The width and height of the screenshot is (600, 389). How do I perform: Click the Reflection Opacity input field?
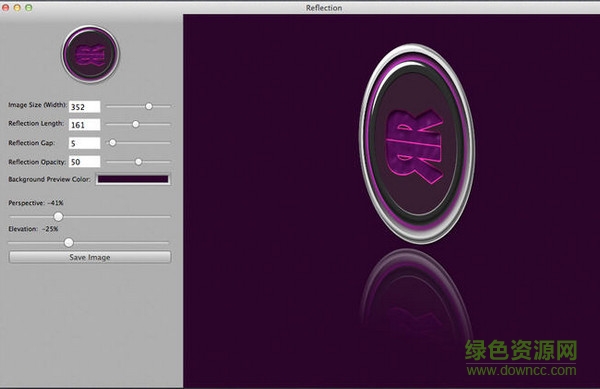85,161
